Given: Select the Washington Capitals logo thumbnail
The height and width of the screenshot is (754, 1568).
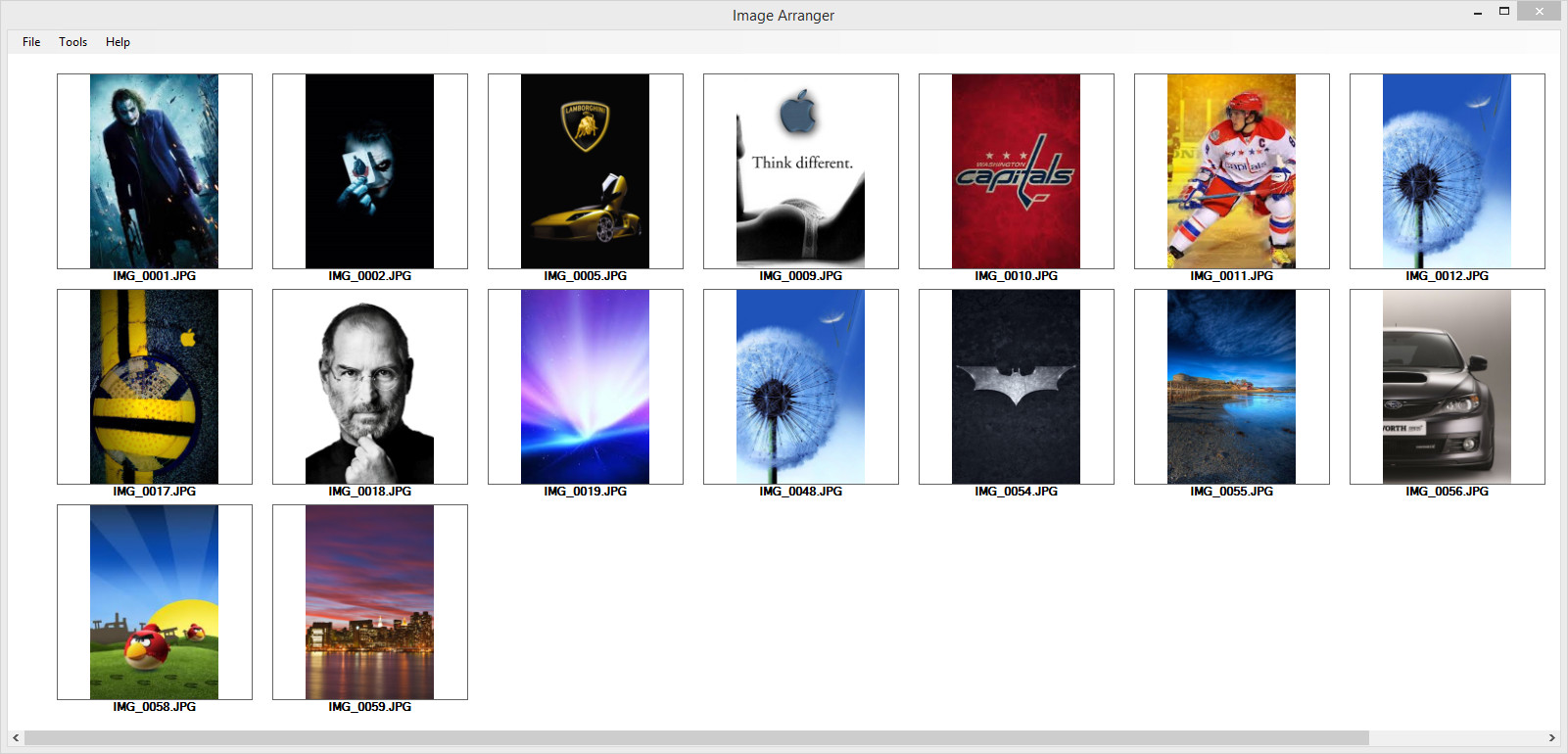Looking at the screenshot, I should click(1017, 171).
